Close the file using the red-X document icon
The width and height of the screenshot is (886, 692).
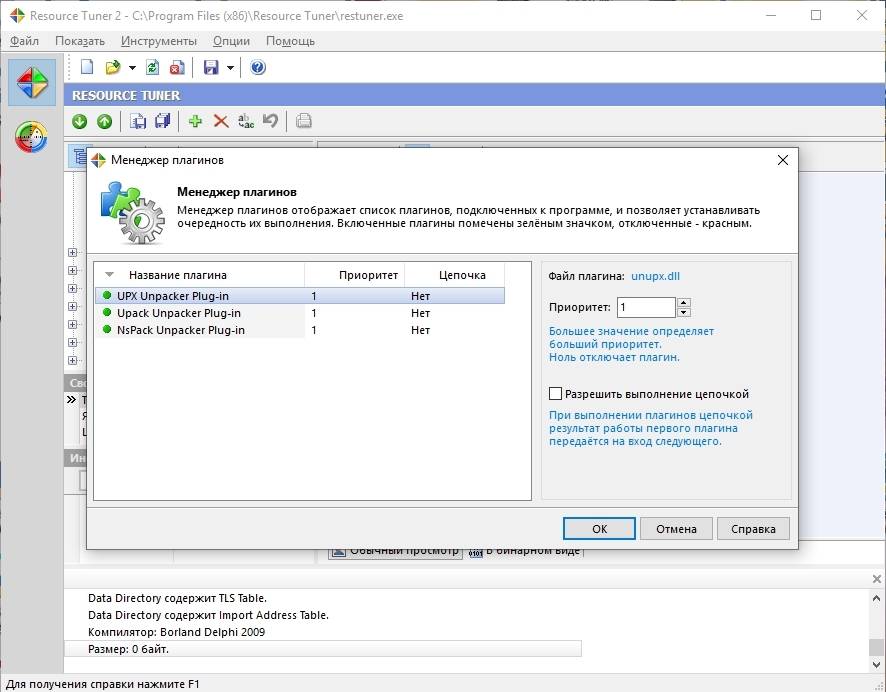click(177, 67)
